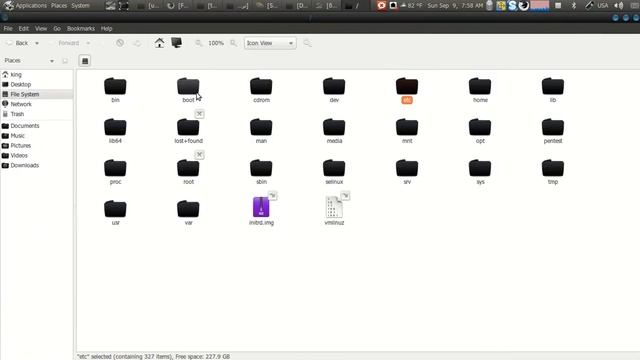This screenshot has width=640, height=360.
Task: Select the lib folder
Action: (553, 86)
